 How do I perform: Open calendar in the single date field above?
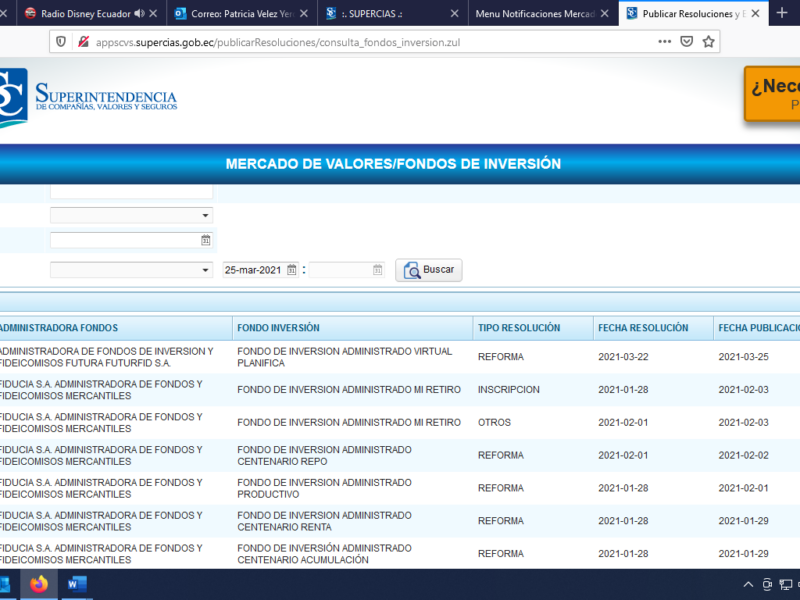[205, 240]
